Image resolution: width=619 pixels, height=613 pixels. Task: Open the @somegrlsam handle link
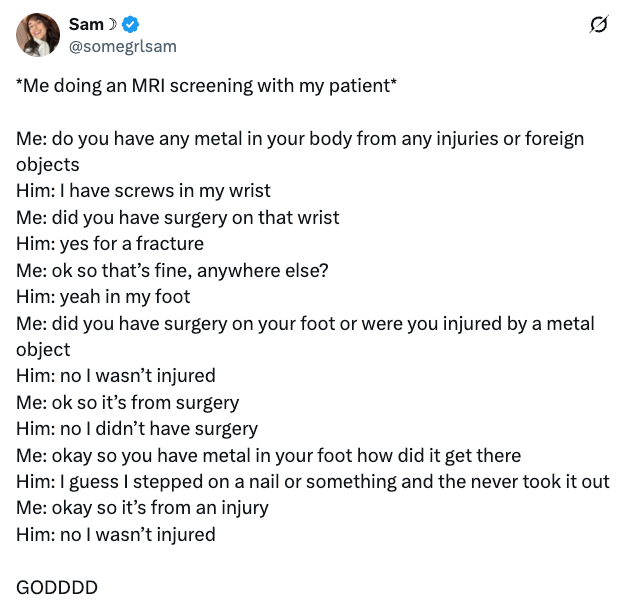point(122,46)
